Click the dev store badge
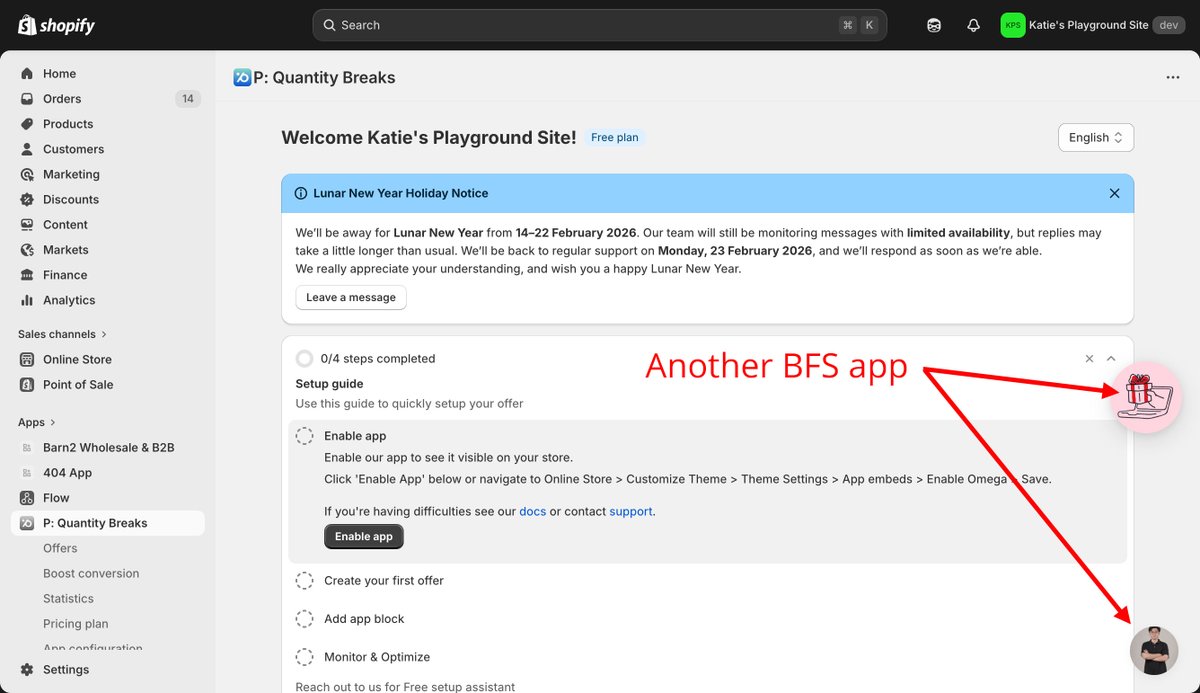The width and height of the screenshot is (1200, 693). (x=1169, y=25)
